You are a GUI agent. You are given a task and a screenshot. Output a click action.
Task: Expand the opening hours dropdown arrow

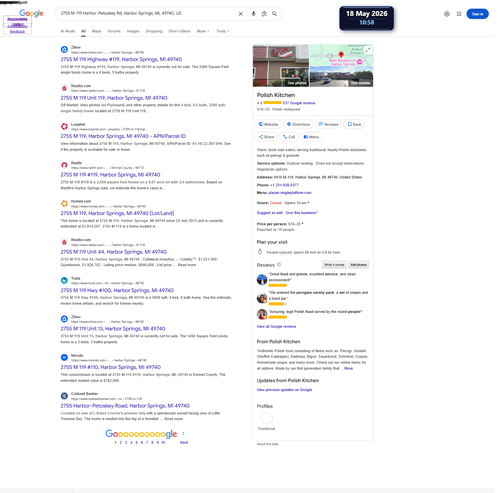tap(308, 203)
